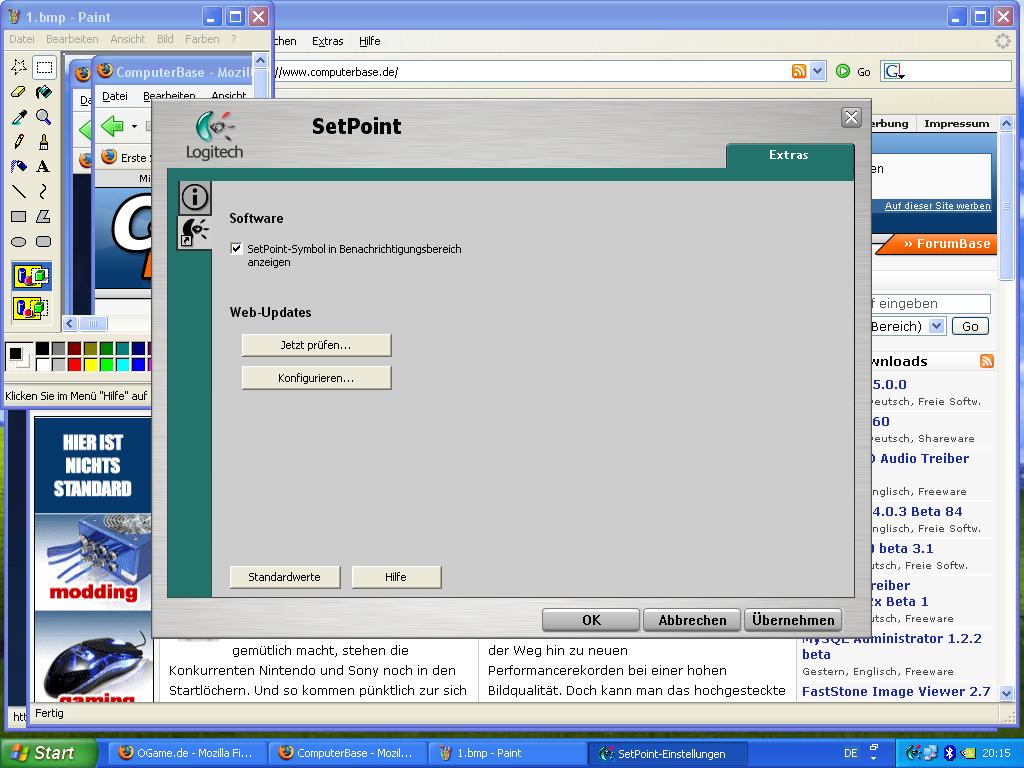Click the Bluetooth tray icon

(x=950, y=753)
